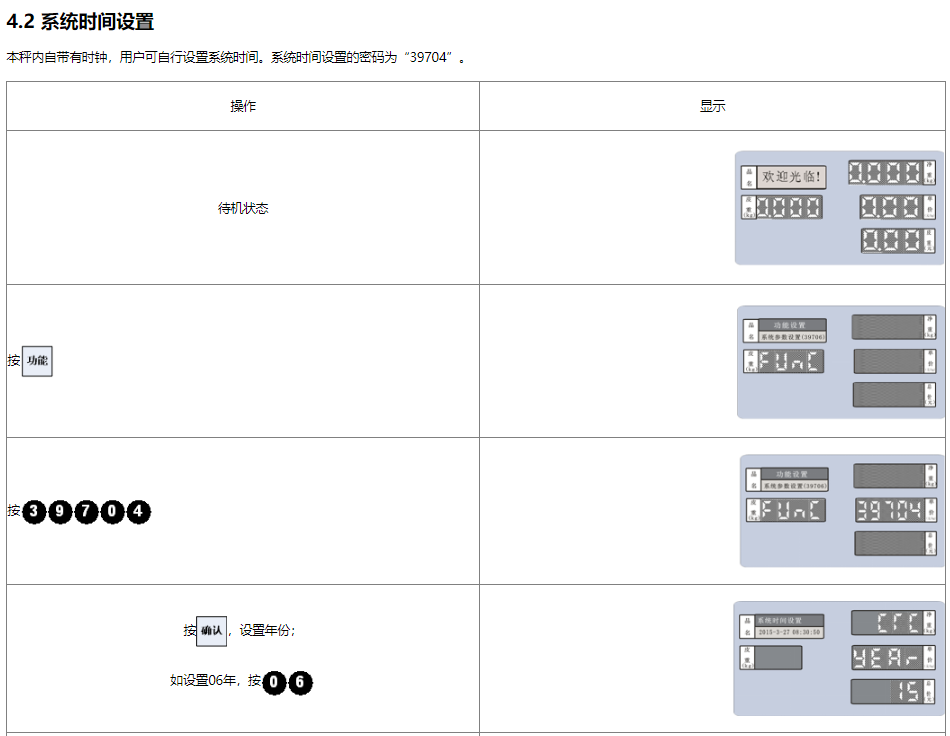Open the YEAR display image
Screen dimensions: 950x736
click(838, 658)
